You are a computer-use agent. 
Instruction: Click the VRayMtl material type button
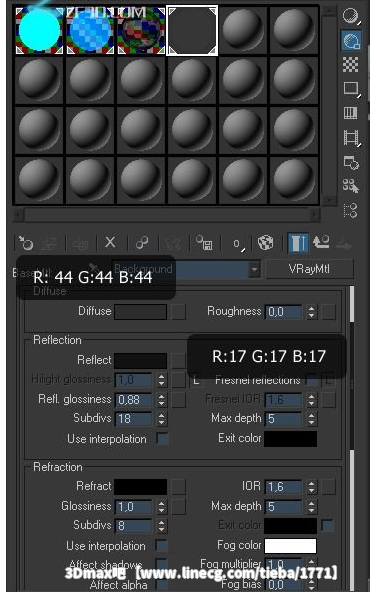(309, 269)
